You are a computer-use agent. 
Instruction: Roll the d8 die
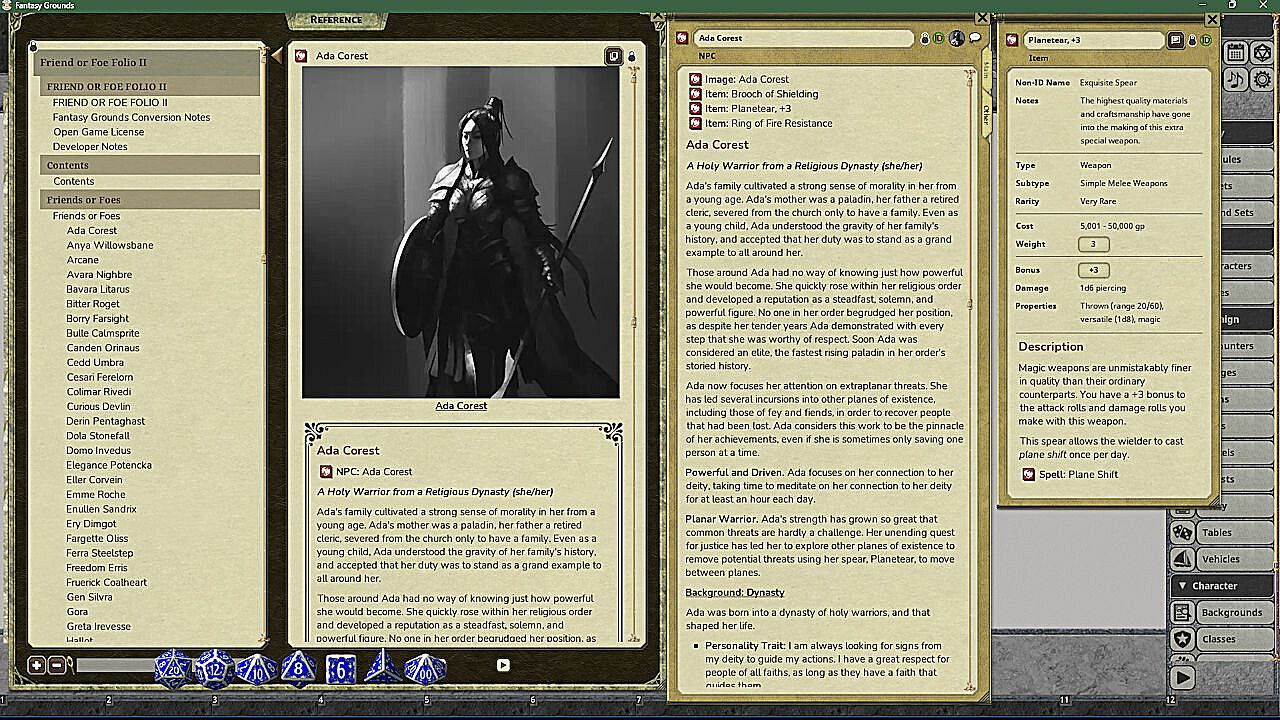pyautogui.click(x=298, y=668)
